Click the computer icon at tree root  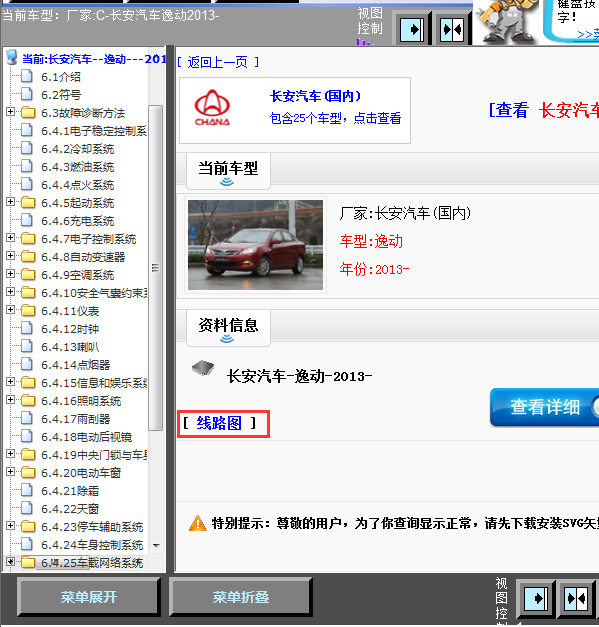coord(12,58)
